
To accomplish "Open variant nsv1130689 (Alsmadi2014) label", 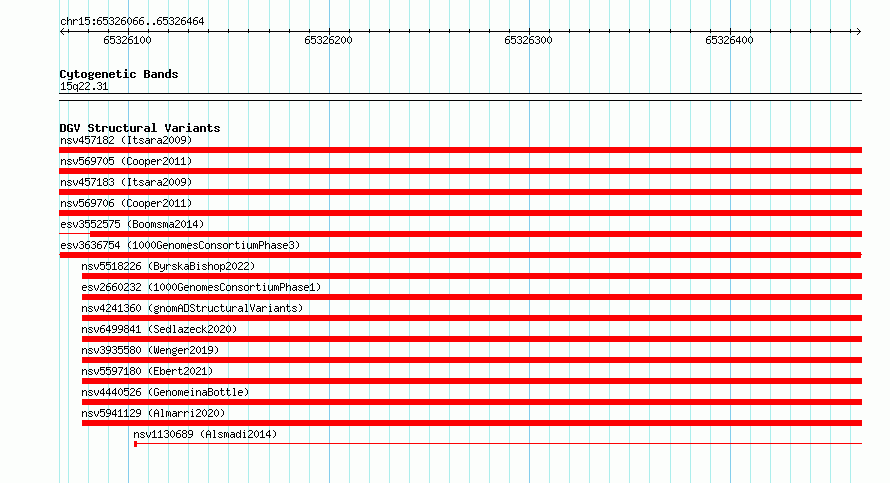I will click(205, 434).
